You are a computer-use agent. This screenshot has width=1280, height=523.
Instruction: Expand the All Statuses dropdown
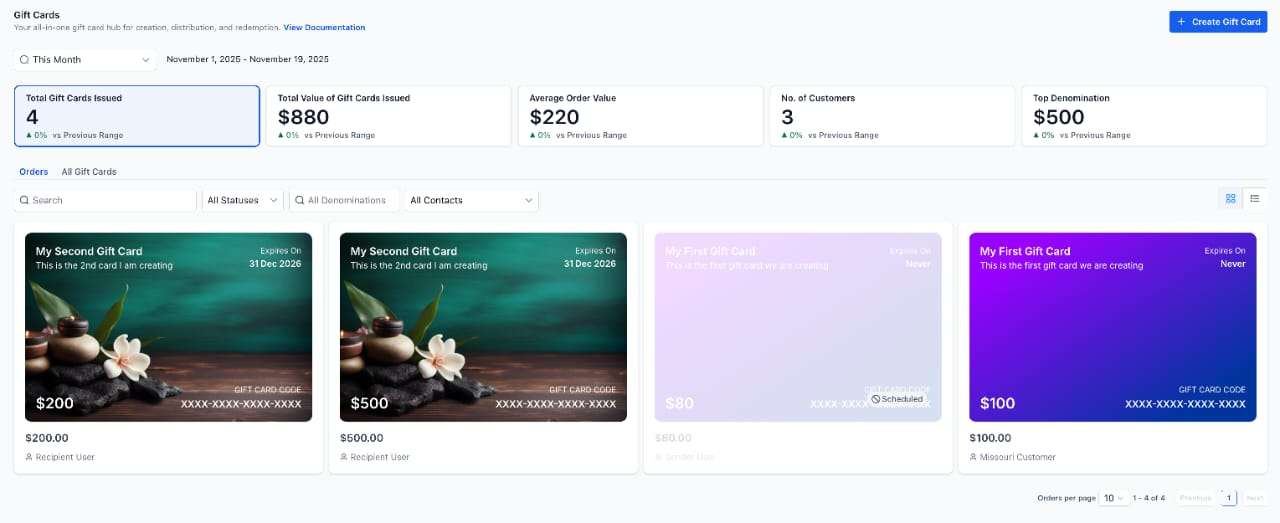click(243, 200)
